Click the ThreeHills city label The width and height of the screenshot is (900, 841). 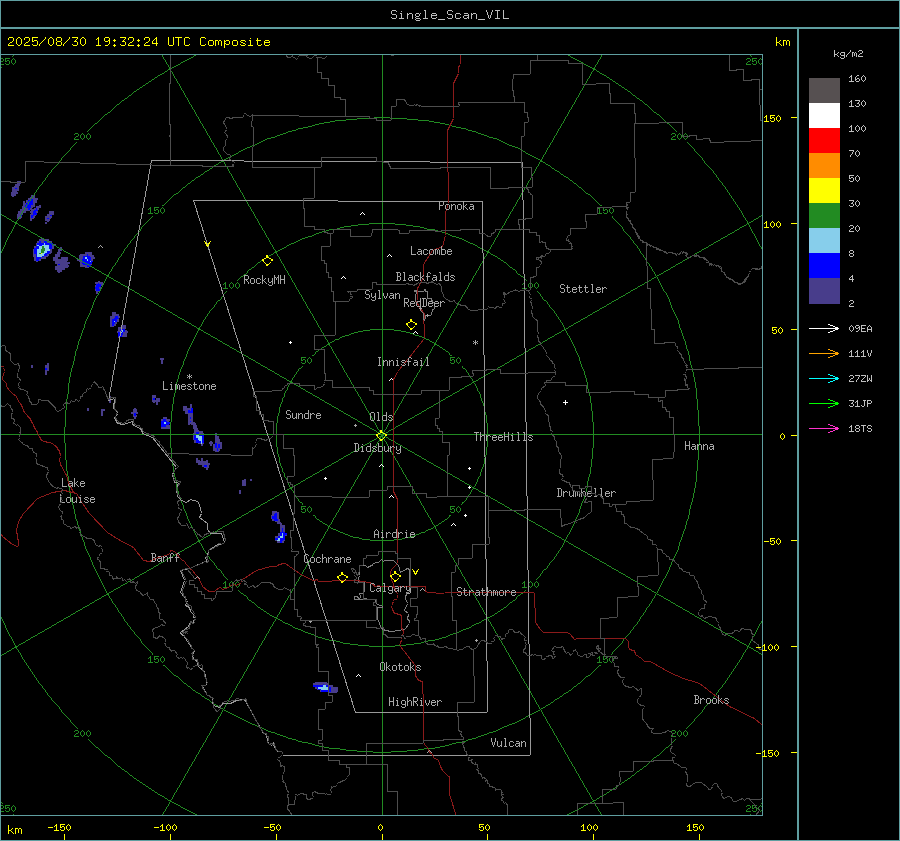coord(503,437)
